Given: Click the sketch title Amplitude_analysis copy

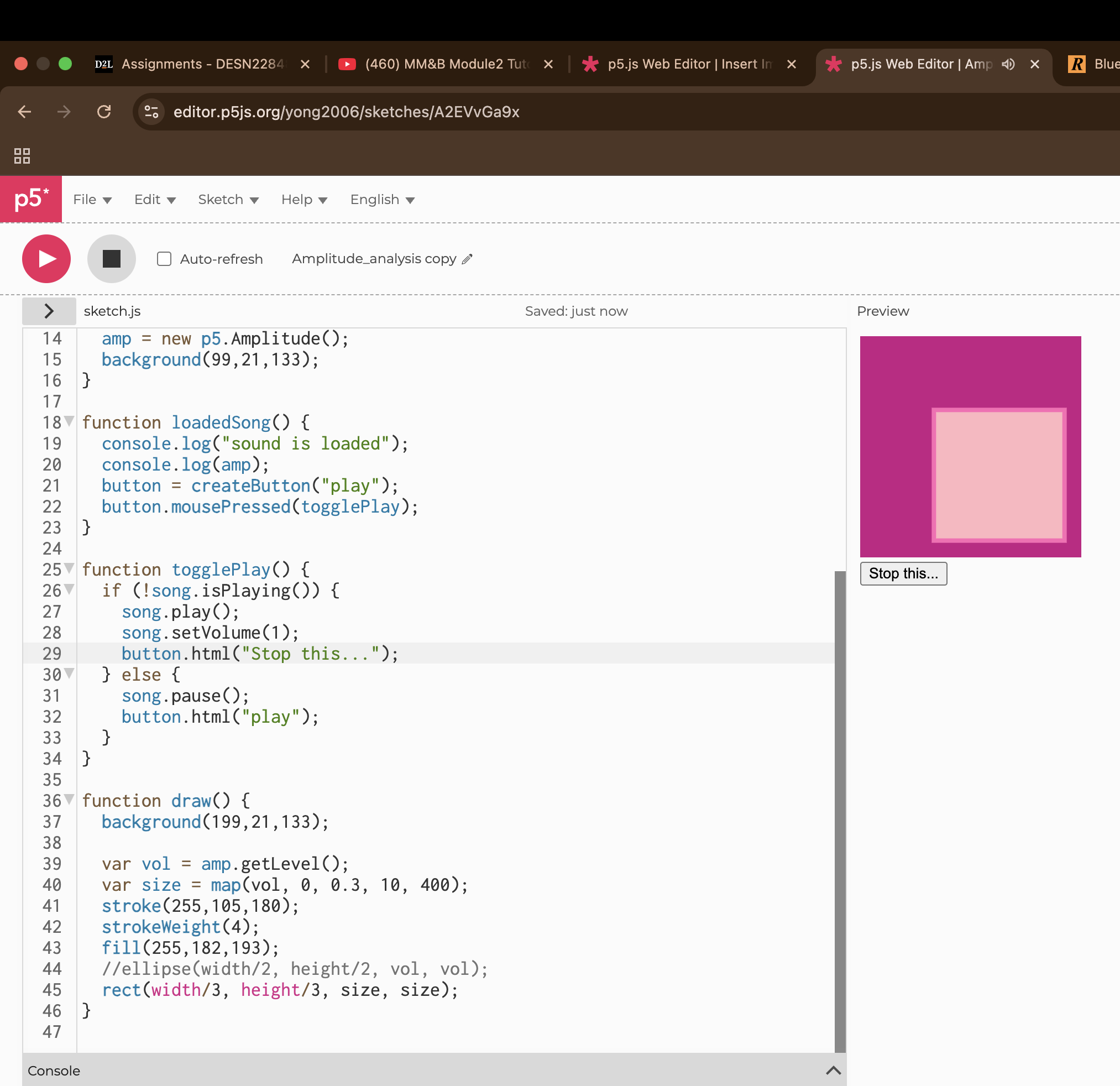Looking at the screenshot, I should 374,259.
